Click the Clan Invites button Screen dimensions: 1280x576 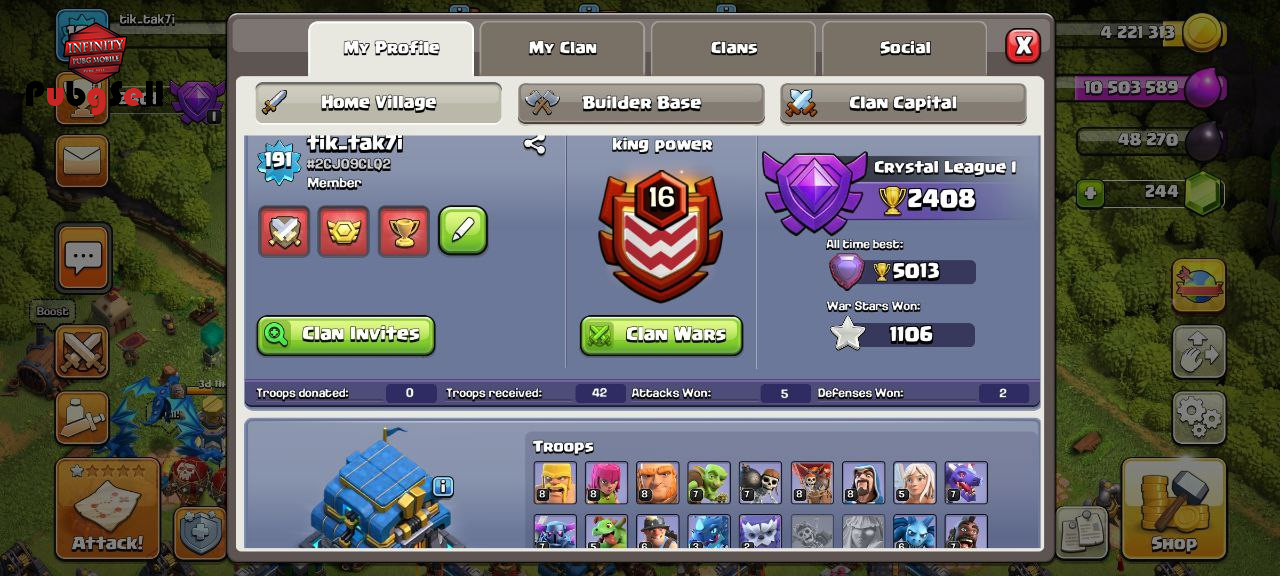346,335
